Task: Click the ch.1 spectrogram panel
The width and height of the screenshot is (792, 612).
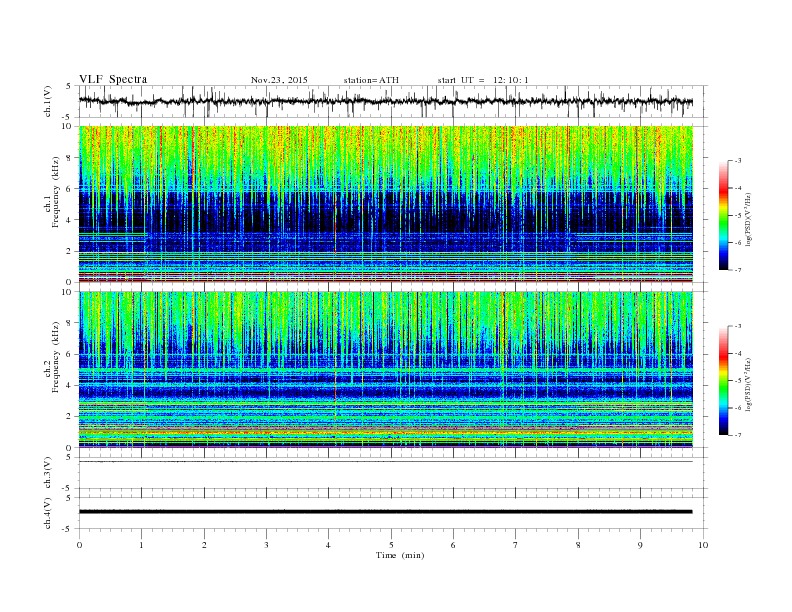Action: 386,204
